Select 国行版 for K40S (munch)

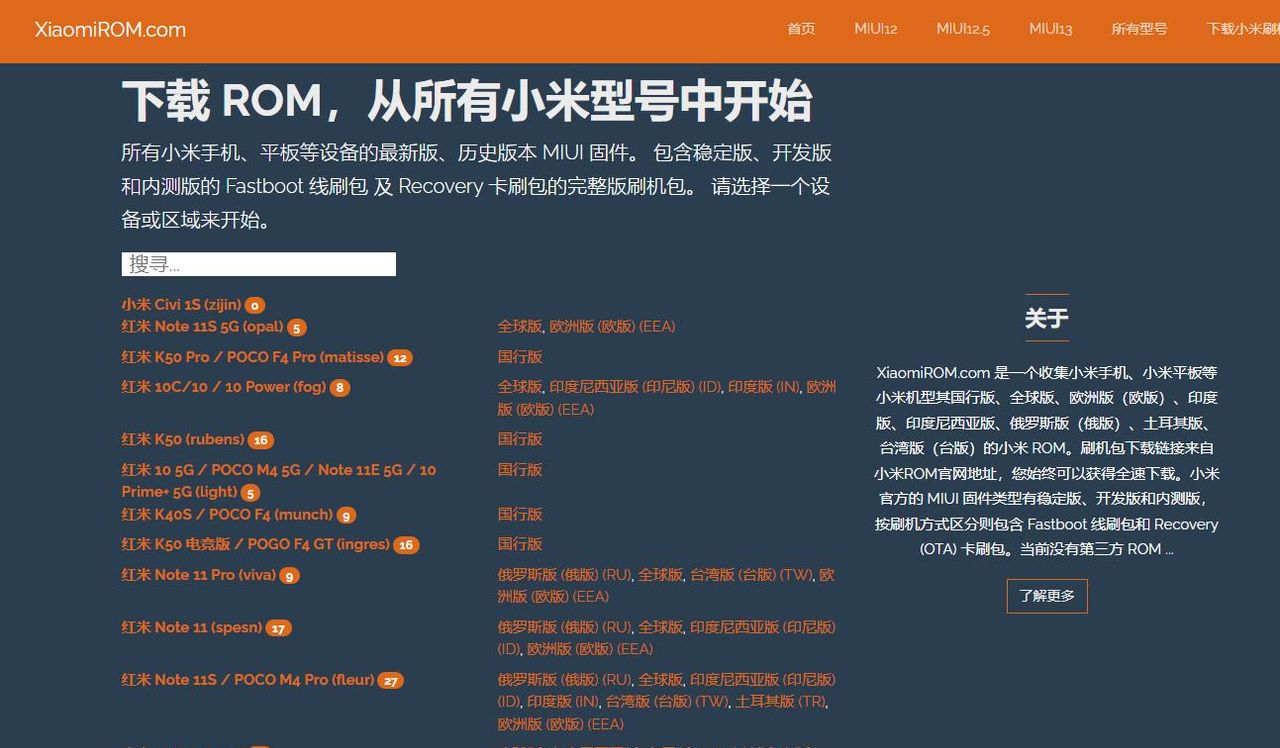[520, 514]
